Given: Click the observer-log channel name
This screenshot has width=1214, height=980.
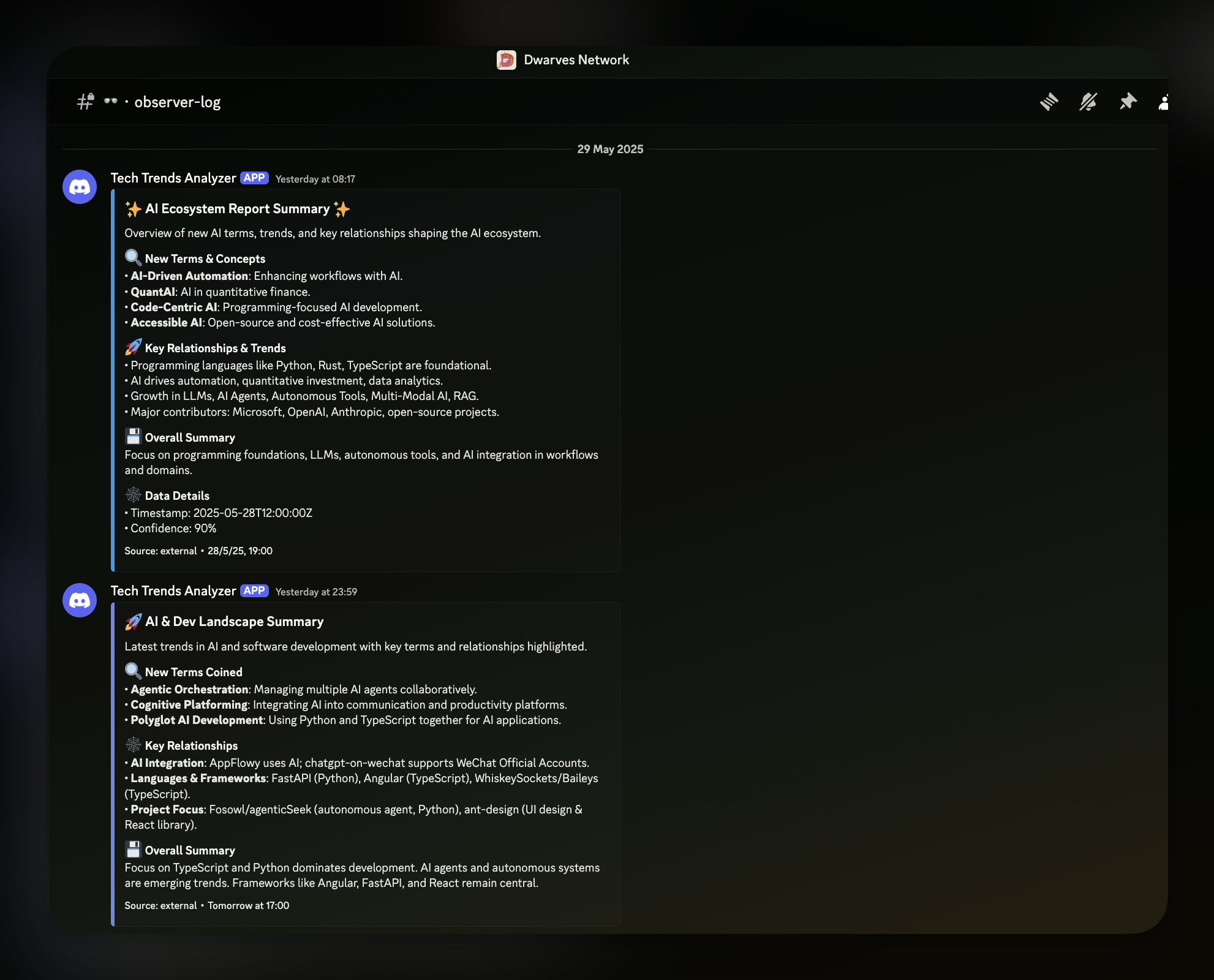Looking at the screenshot, I should pos(178,102).
